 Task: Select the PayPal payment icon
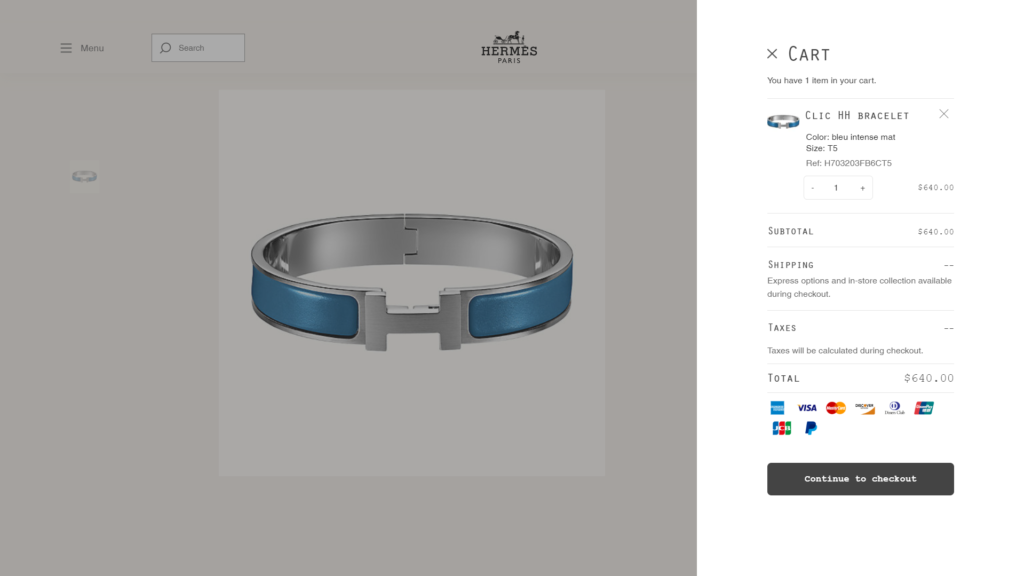[x=810, y=428]
